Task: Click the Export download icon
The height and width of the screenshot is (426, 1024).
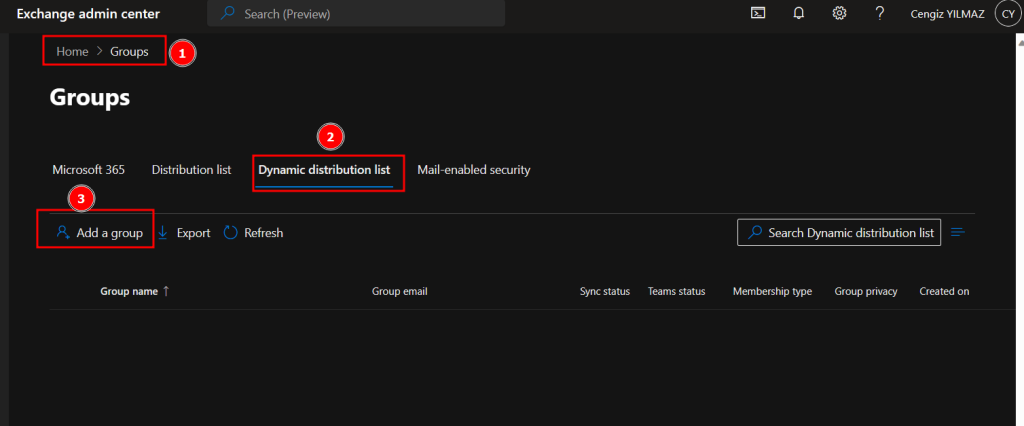Action: (x=163, y=233)
